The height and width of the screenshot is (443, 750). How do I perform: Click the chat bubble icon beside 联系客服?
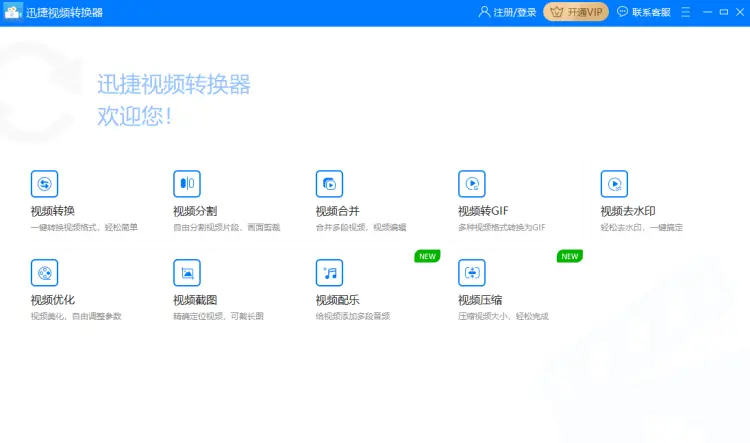click(x=622, y=12)
